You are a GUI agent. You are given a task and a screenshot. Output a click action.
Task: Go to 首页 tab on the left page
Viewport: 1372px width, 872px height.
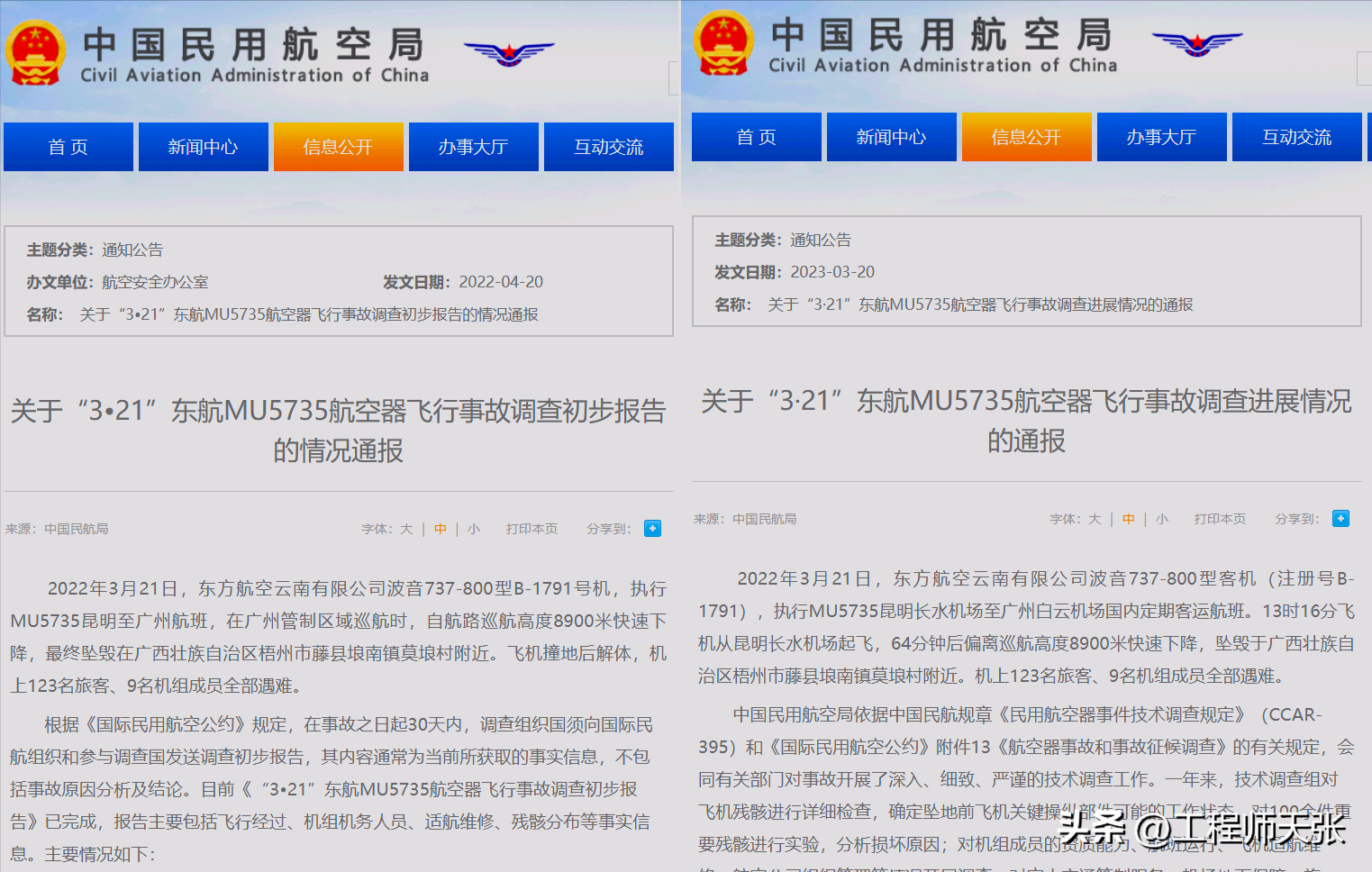point(68,147)
